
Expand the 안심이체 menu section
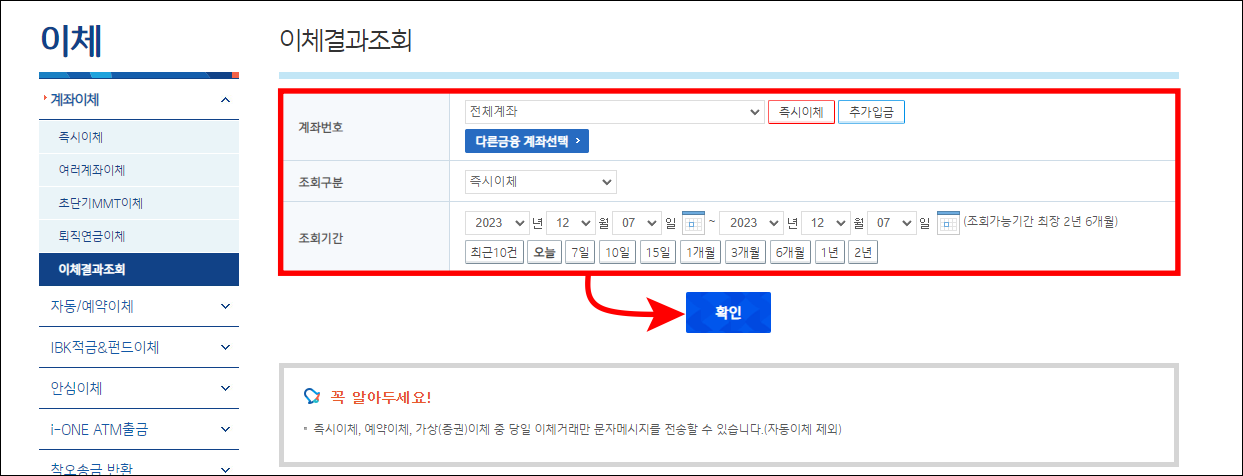[x=139, y=388]
